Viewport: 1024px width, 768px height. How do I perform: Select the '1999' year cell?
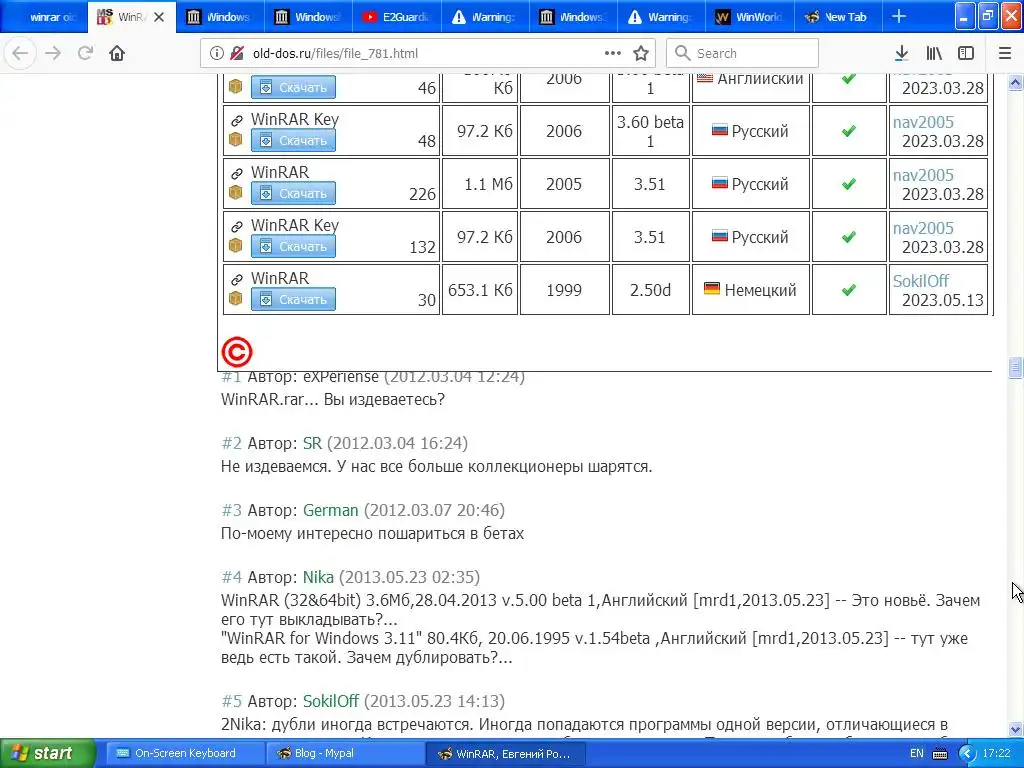(x=564, y=289)
